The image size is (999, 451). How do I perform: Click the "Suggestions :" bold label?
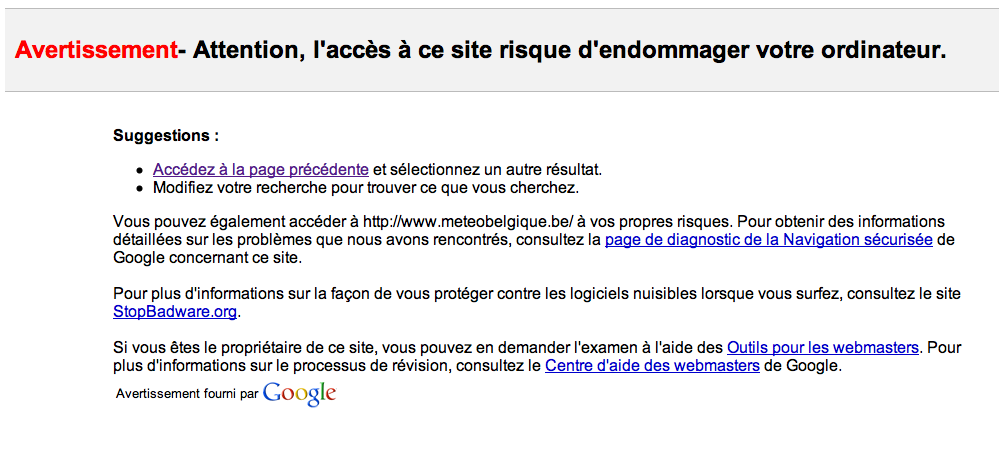(x=166, y=135)
